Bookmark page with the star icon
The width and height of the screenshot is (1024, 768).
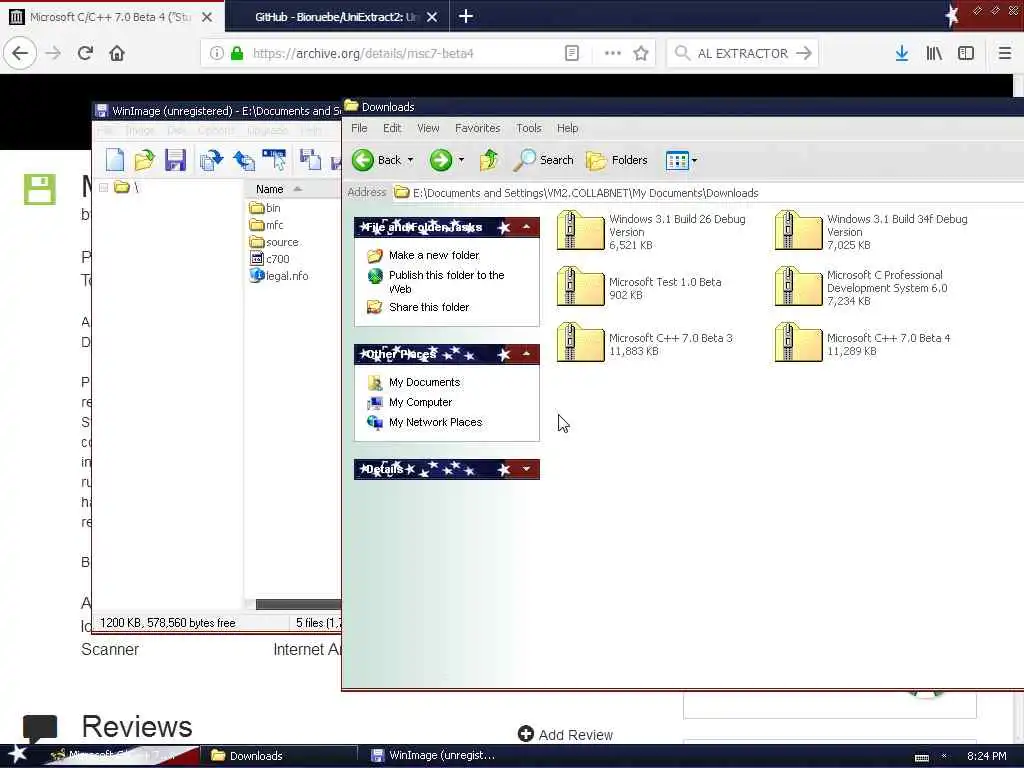coord(641,53)
